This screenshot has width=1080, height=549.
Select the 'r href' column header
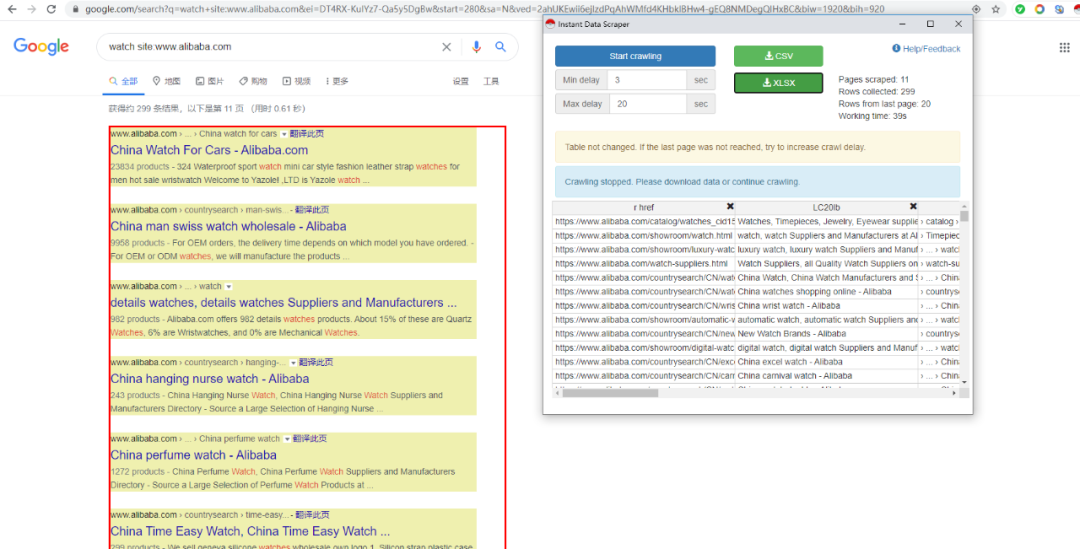point(643,207)
